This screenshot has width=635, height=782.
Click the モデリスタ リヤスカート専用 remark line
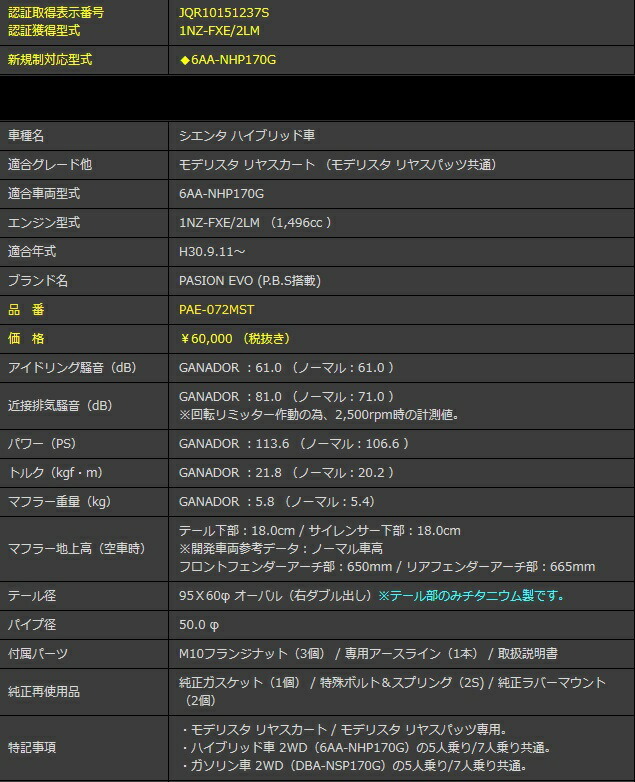(x=344, y=730)
